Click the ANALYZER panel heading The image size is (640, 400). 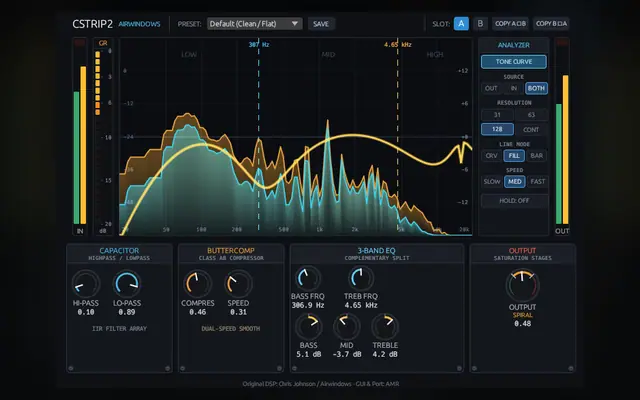[513, 45]
